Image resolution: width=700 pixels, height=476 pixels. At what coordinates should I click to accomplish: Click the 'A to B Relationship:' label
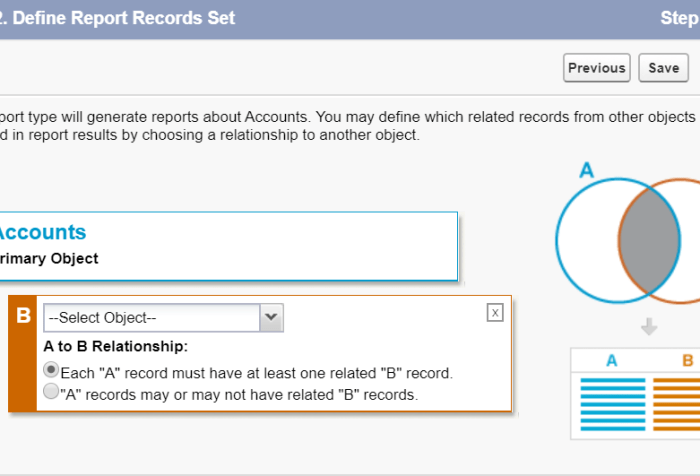pos(115,346)
